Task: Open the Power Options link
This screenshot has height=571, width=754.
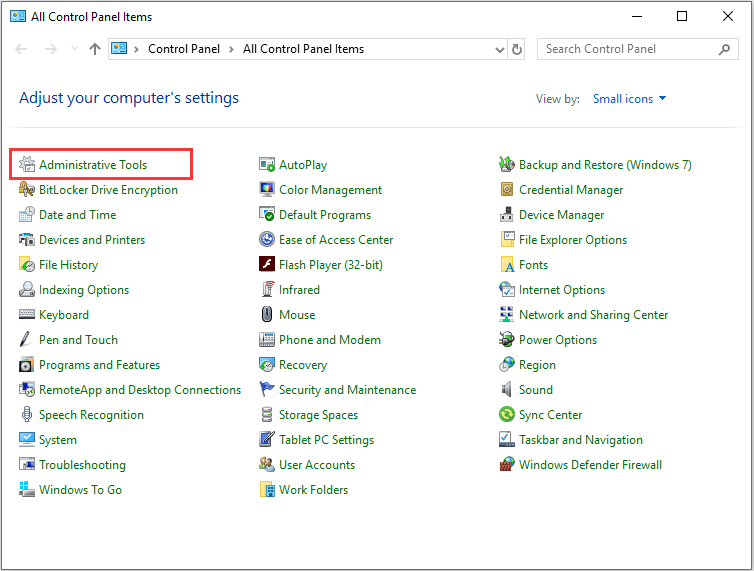Action: pos(558,340)
